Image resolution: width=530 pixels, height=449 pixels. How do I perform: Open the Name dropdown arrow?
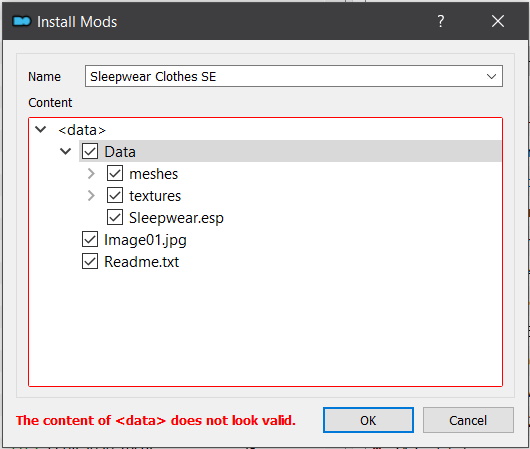pyautogui.click(x=491, y=76)
